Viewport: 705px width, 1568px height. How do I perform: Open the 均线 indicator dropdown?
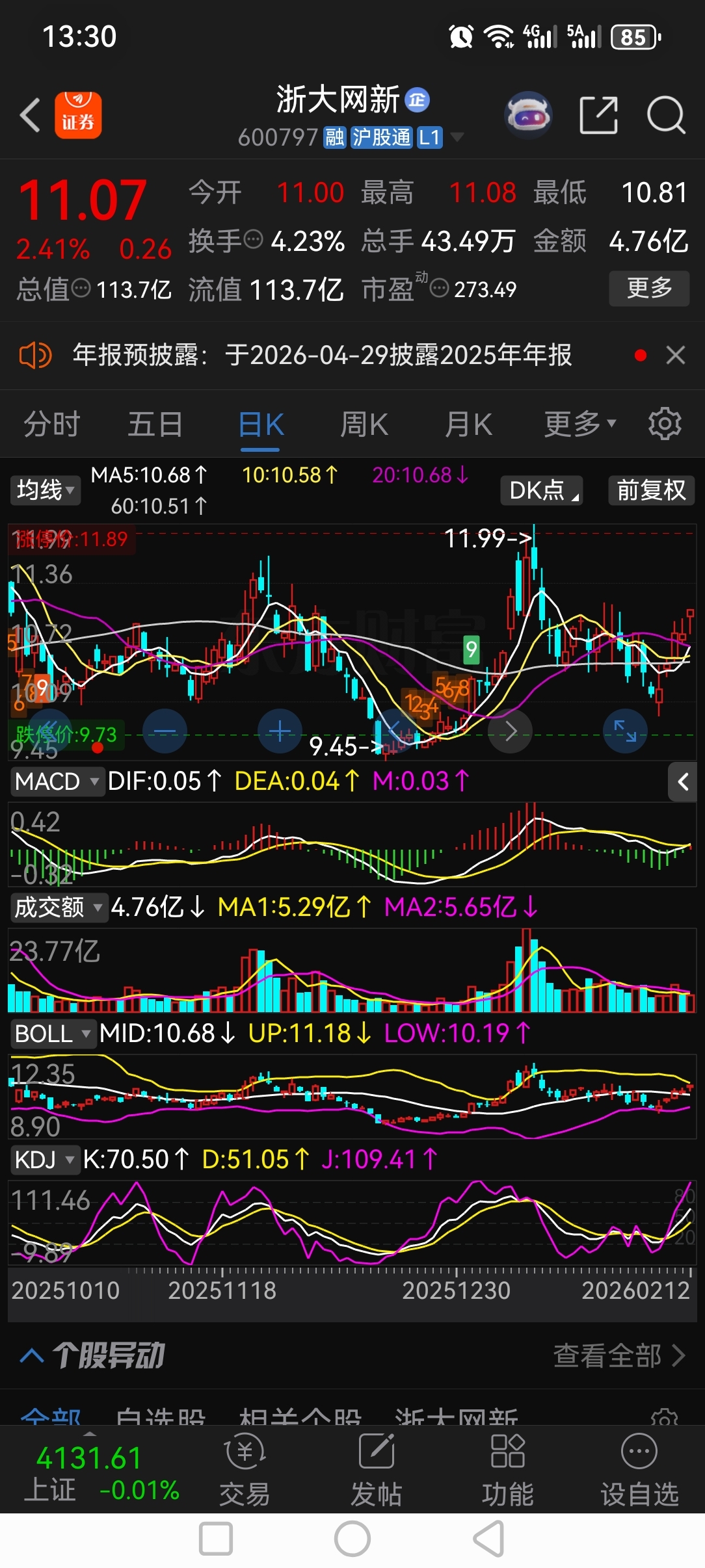[46, 490]
